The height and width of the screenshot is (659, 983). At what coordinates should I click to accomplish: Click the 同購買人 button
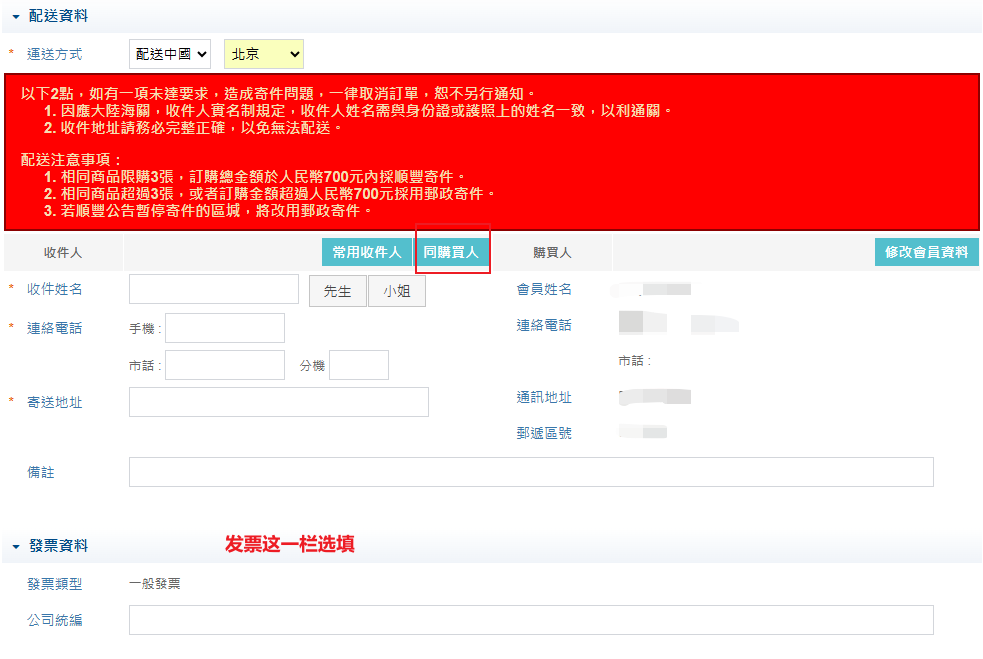pyautogui.click(x=451, y=253)
